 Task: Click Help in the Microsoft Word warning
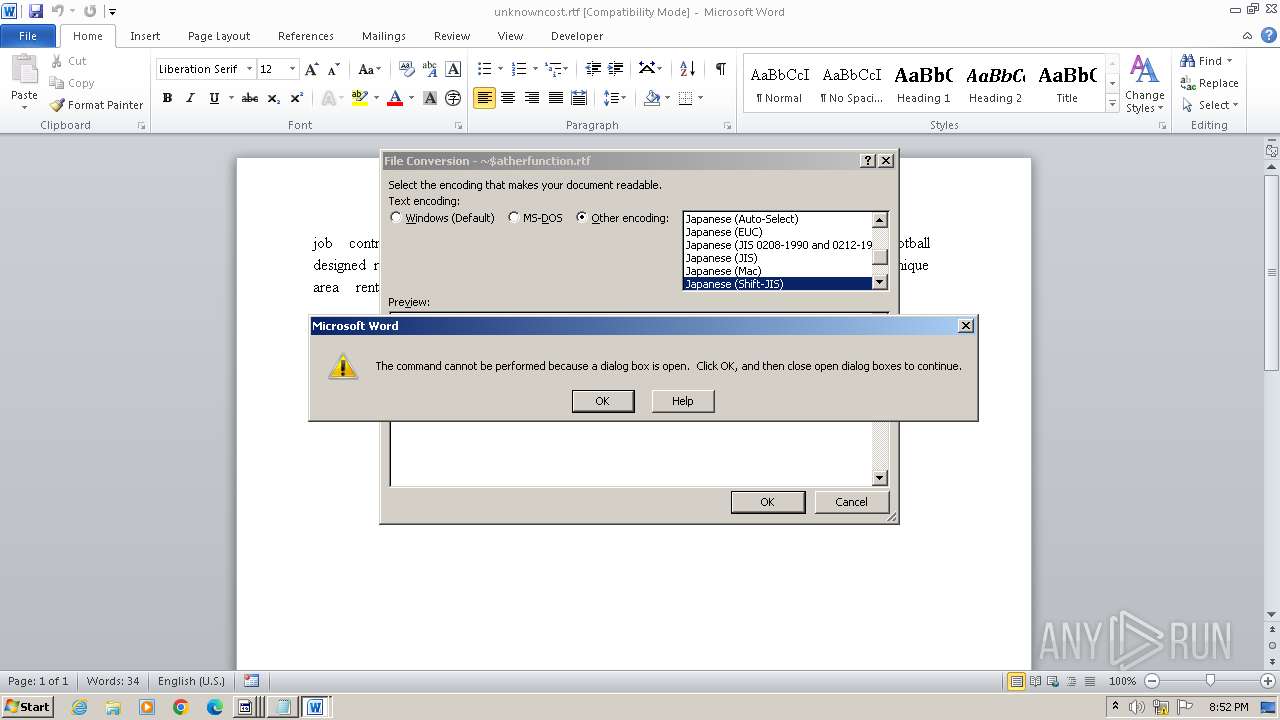(x=683, y=401)
